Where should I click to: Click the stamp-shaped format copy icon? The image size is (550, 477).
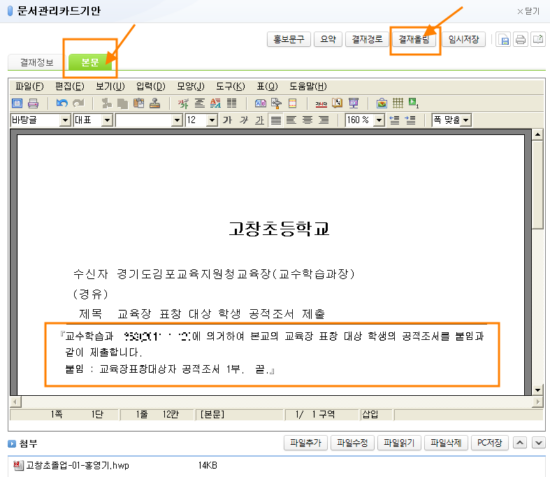pyautogui.click(x=155, y=103)
